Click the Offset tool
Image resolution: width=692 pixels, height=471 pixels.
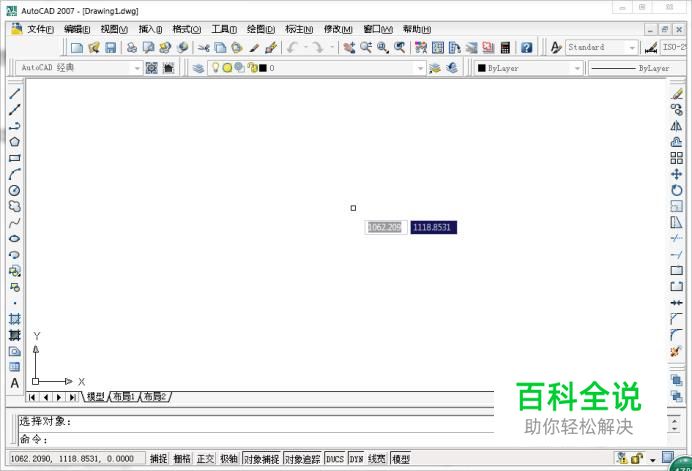click(676, 142)
